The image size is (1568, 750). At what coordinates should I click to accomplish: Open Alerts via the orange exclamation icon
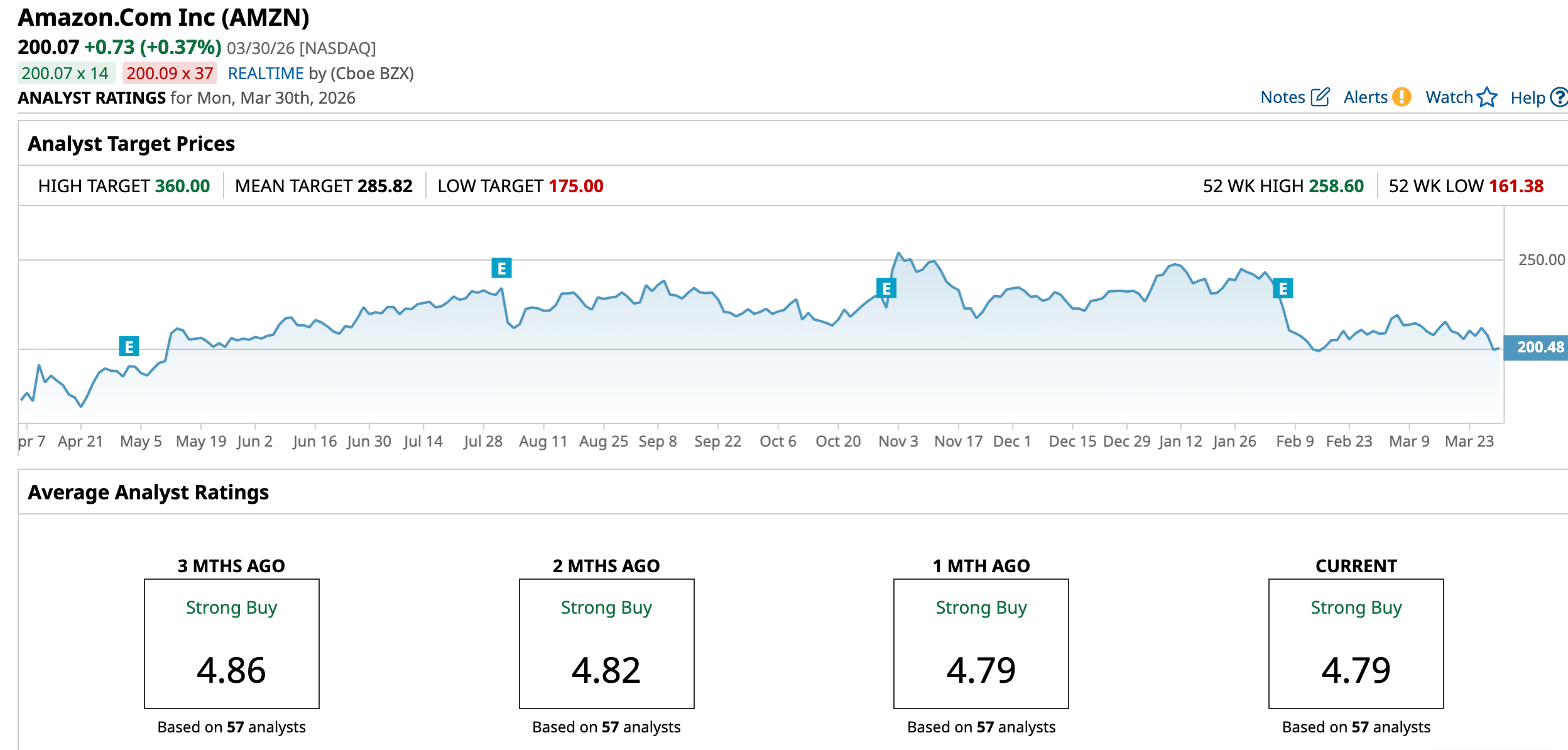point(1402,97)
